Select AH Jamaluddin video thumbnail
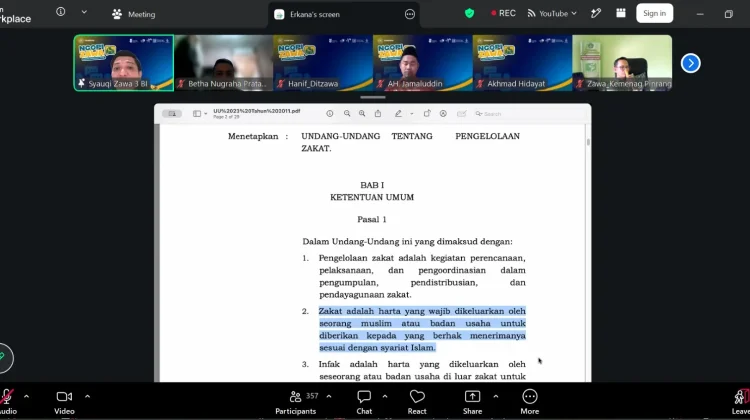This screenshot has width=750, height=420. click(423, 63)
